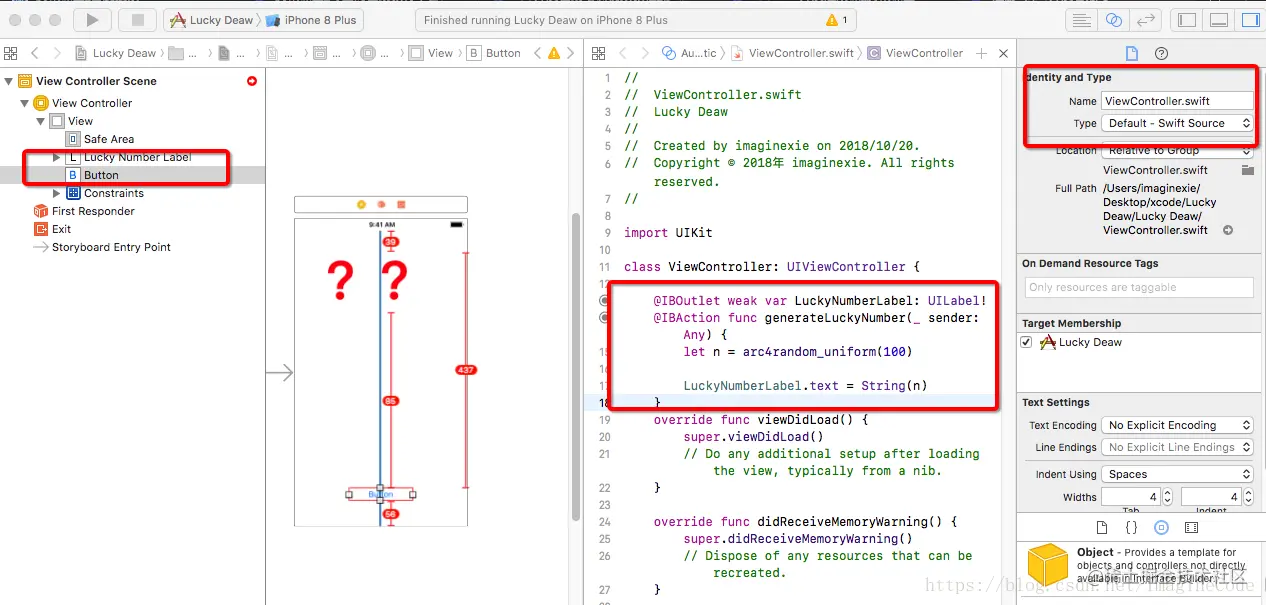Image resolution: width=1266 pixels, height=605 pixels.
Task: Click the canvas vertical scrollbar
Action: 576,365
